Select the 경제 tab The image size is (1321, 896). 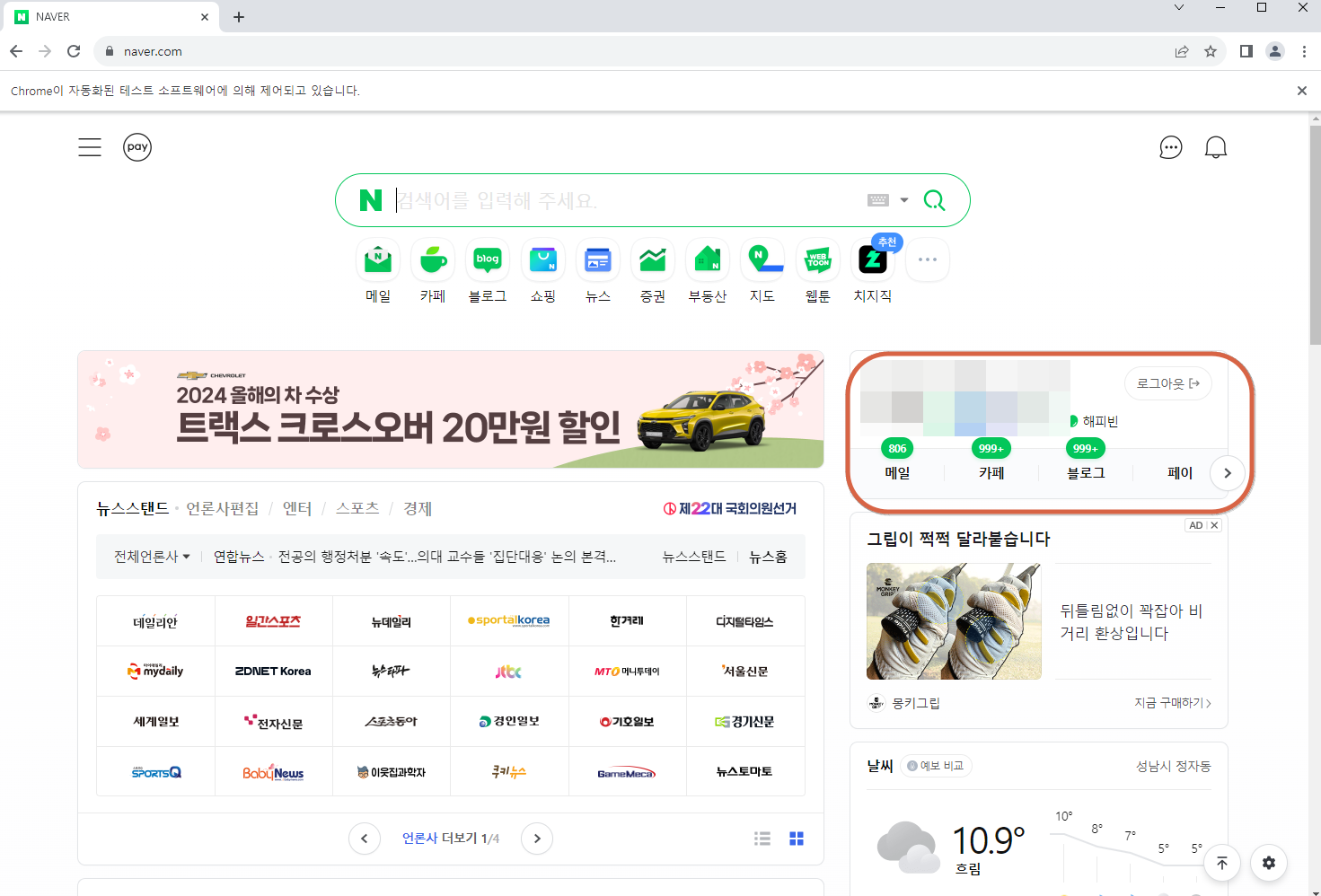pyautogui.click(x=418, y=508)
